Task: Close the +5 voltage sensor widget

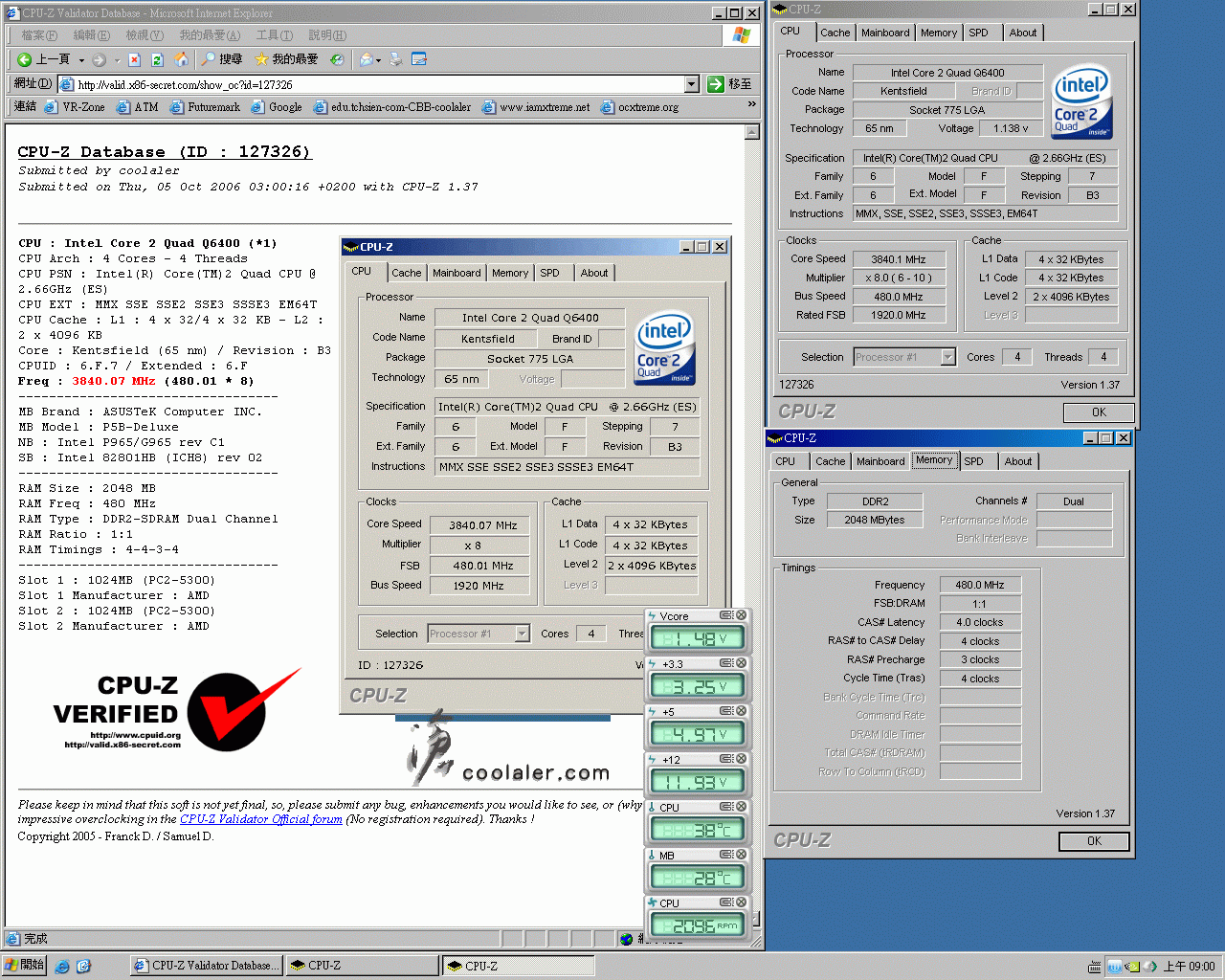Action: pos(741,711)
